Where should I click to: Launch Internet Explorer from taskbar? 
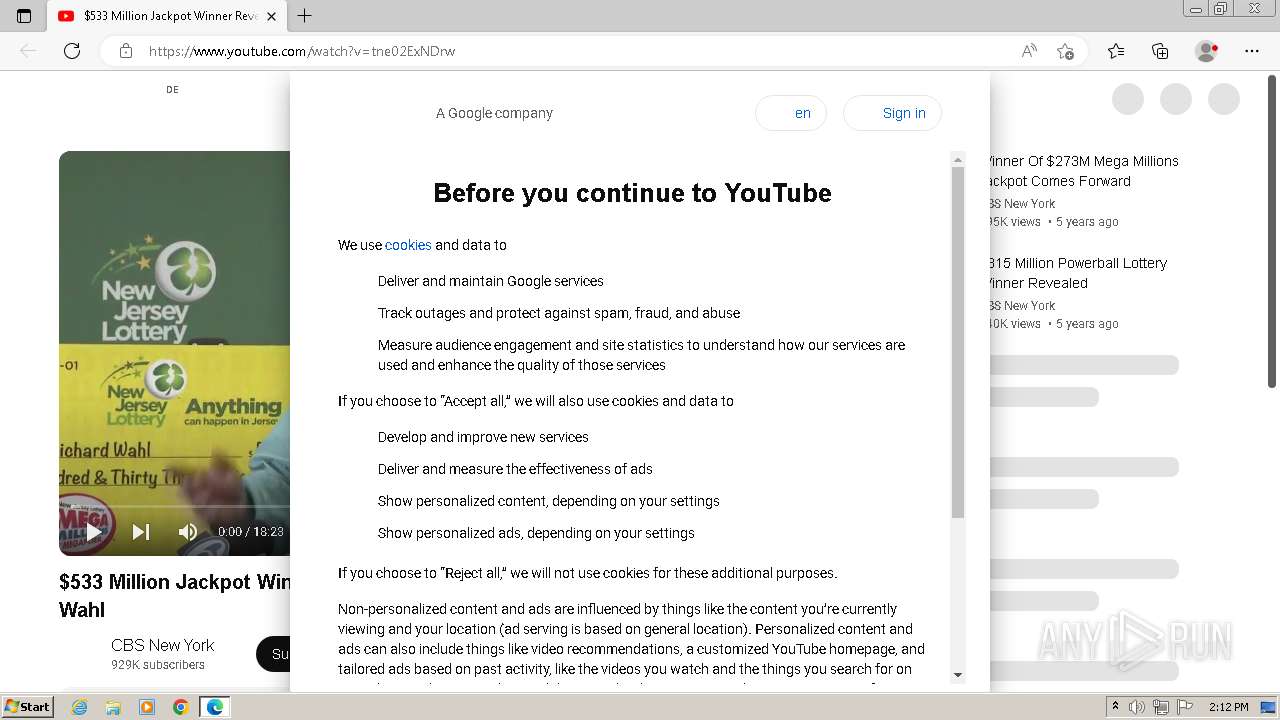point(79,707)
